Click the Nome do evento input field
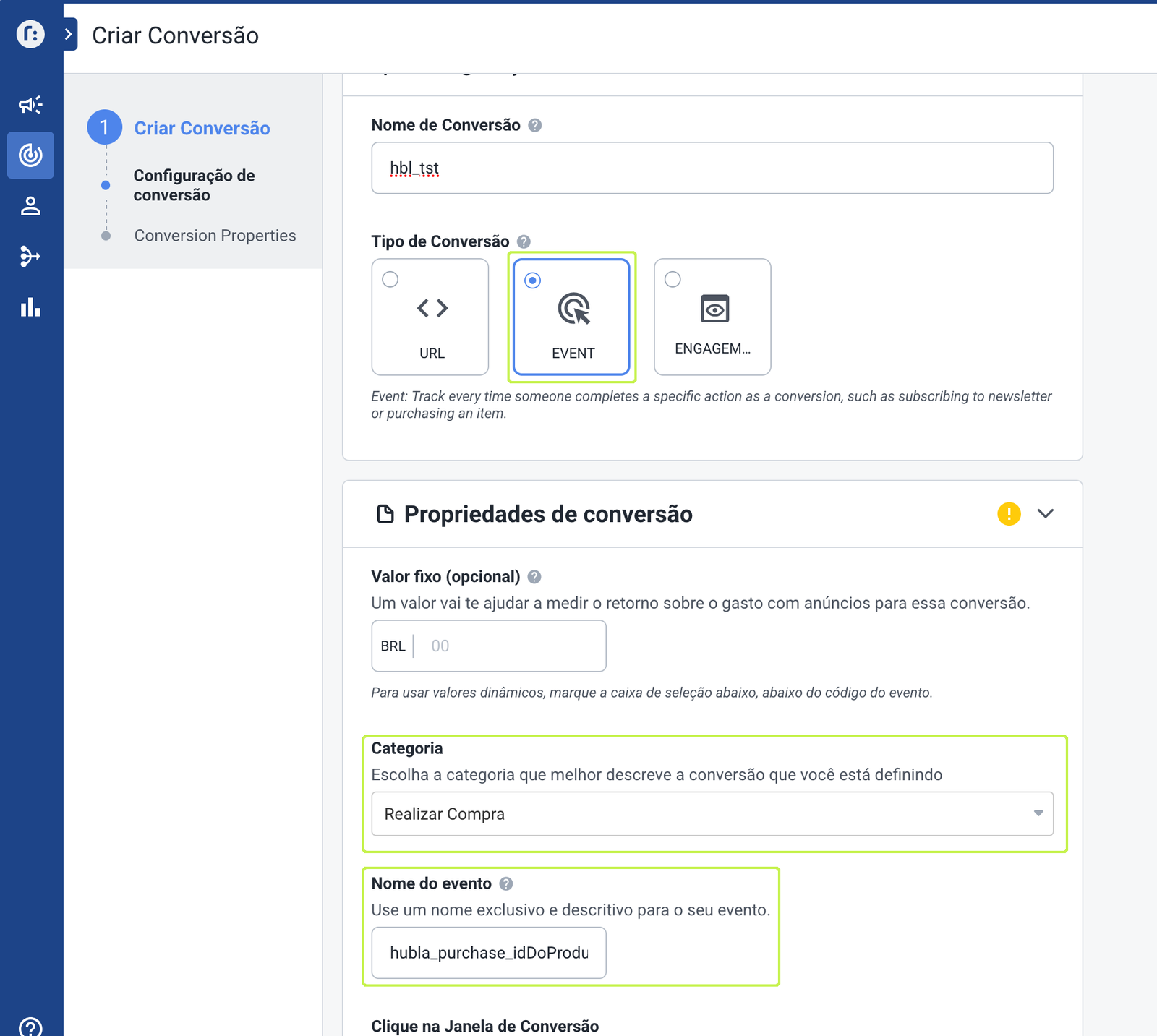 [489, 953]
